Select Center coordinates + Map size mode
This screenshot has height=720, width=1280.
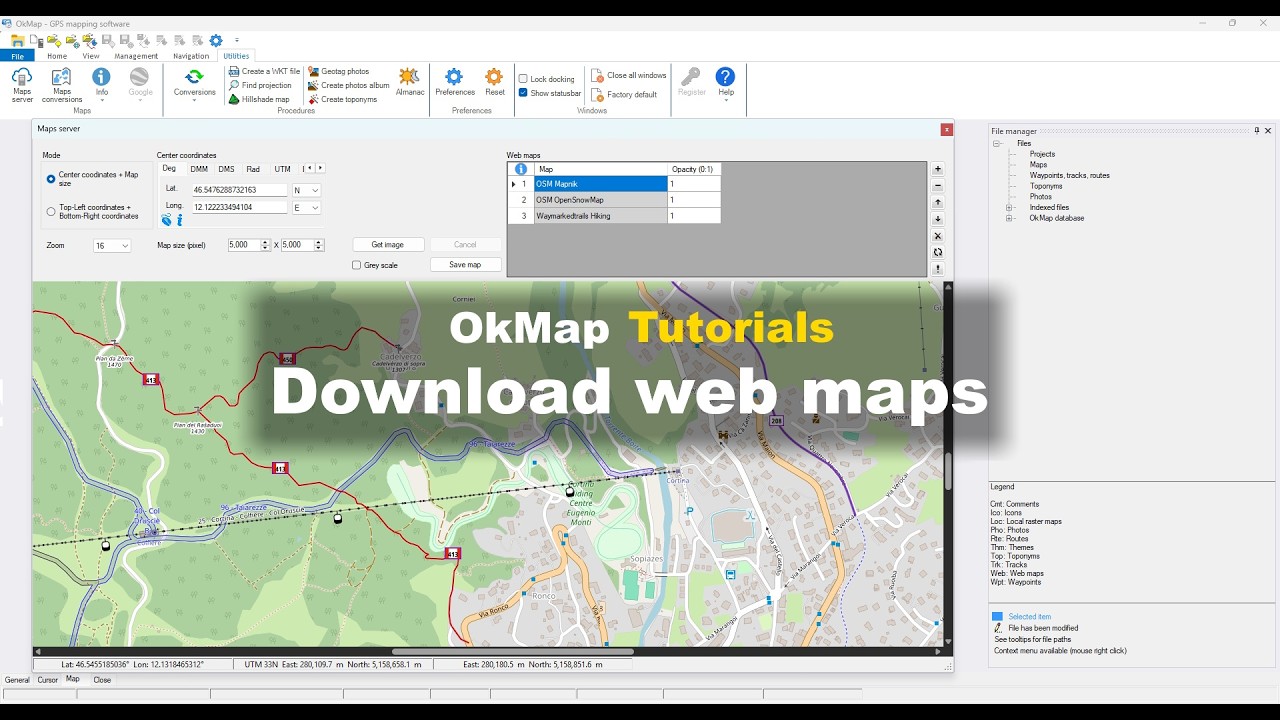[51, 179]
